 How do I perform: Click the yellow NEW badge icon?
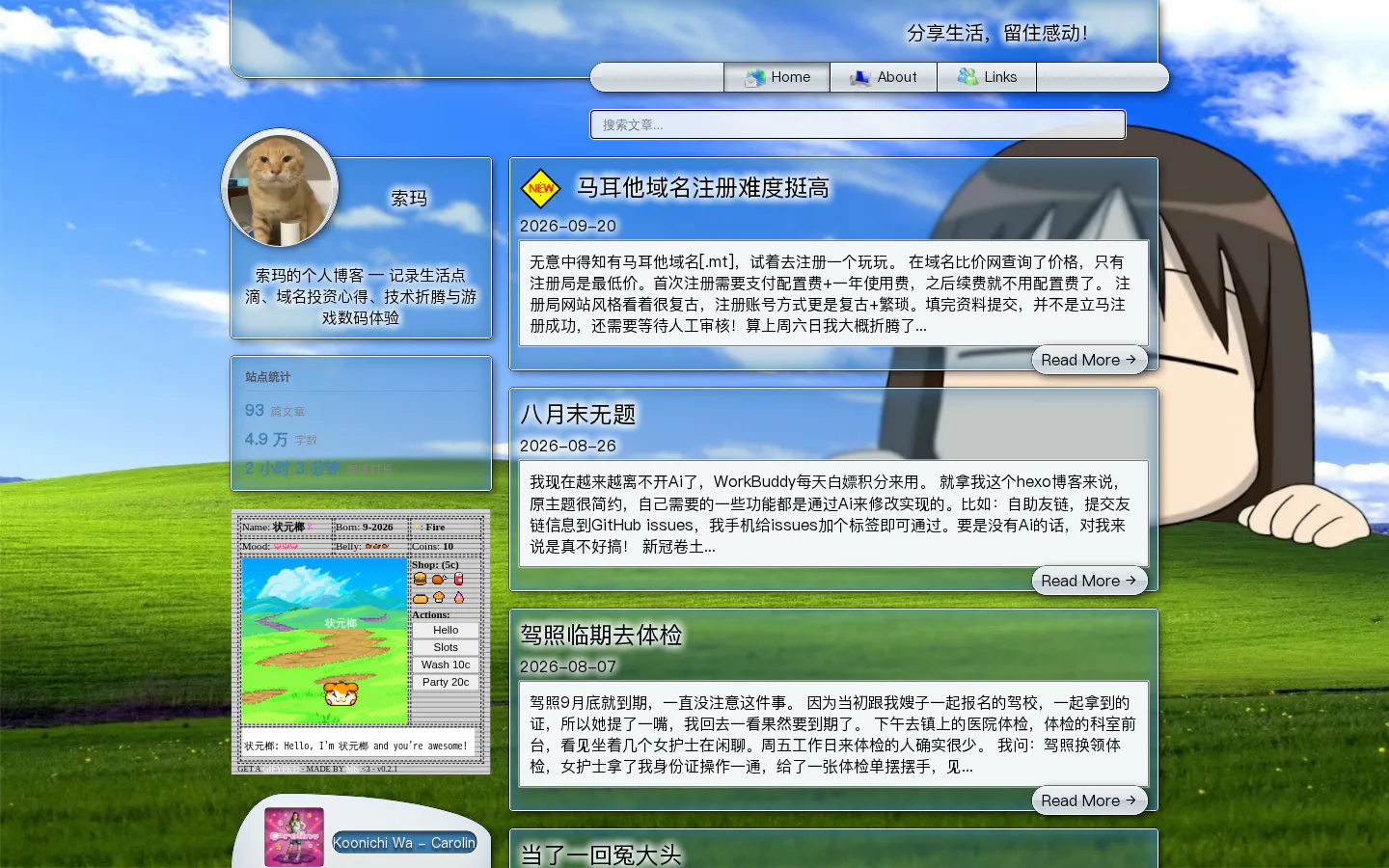coord(540,188)
